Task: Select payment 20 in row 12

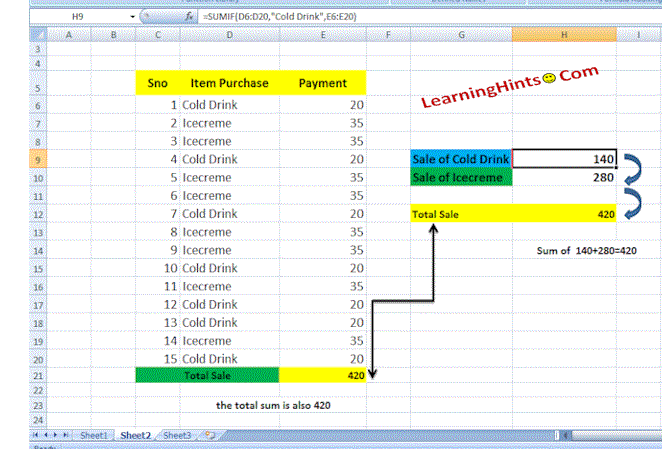Action: [323, 214]
